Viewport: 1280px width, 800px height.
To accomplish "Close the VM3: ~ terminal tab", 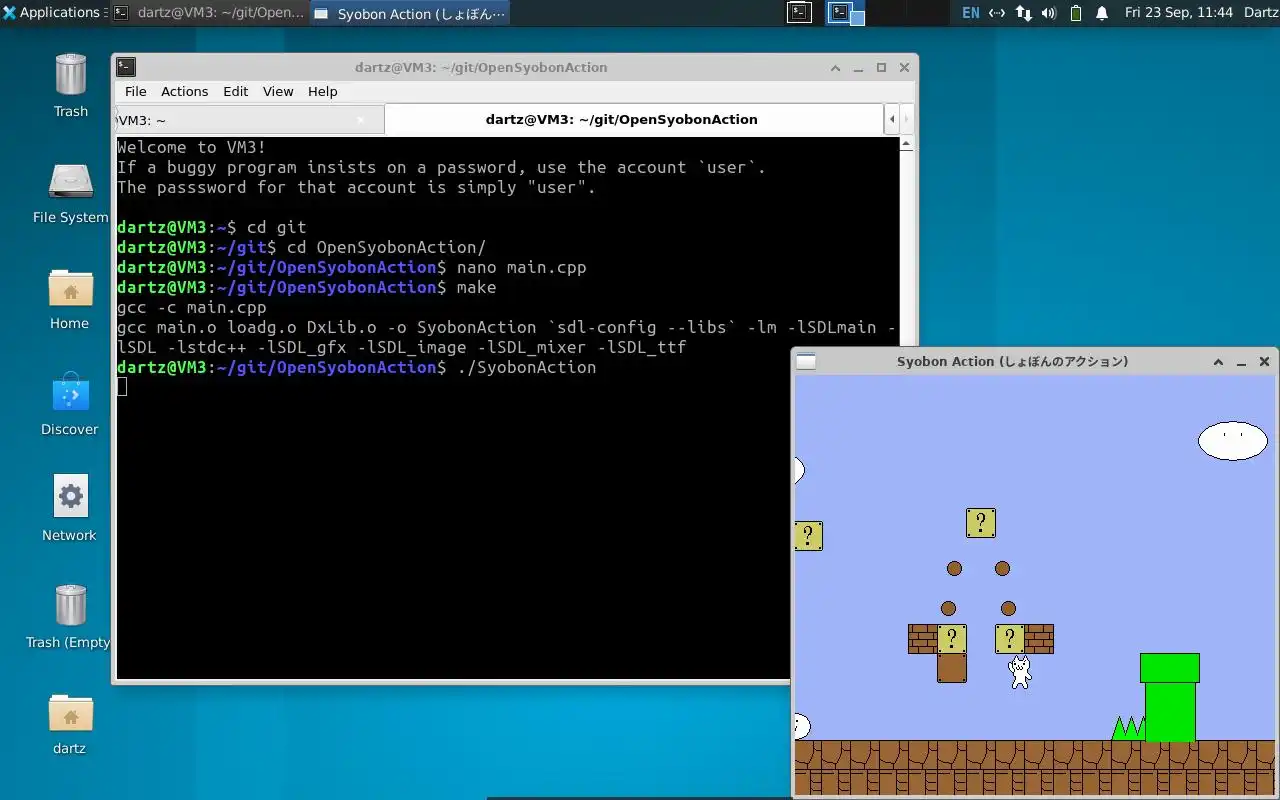I will click(x=362, y=120).
